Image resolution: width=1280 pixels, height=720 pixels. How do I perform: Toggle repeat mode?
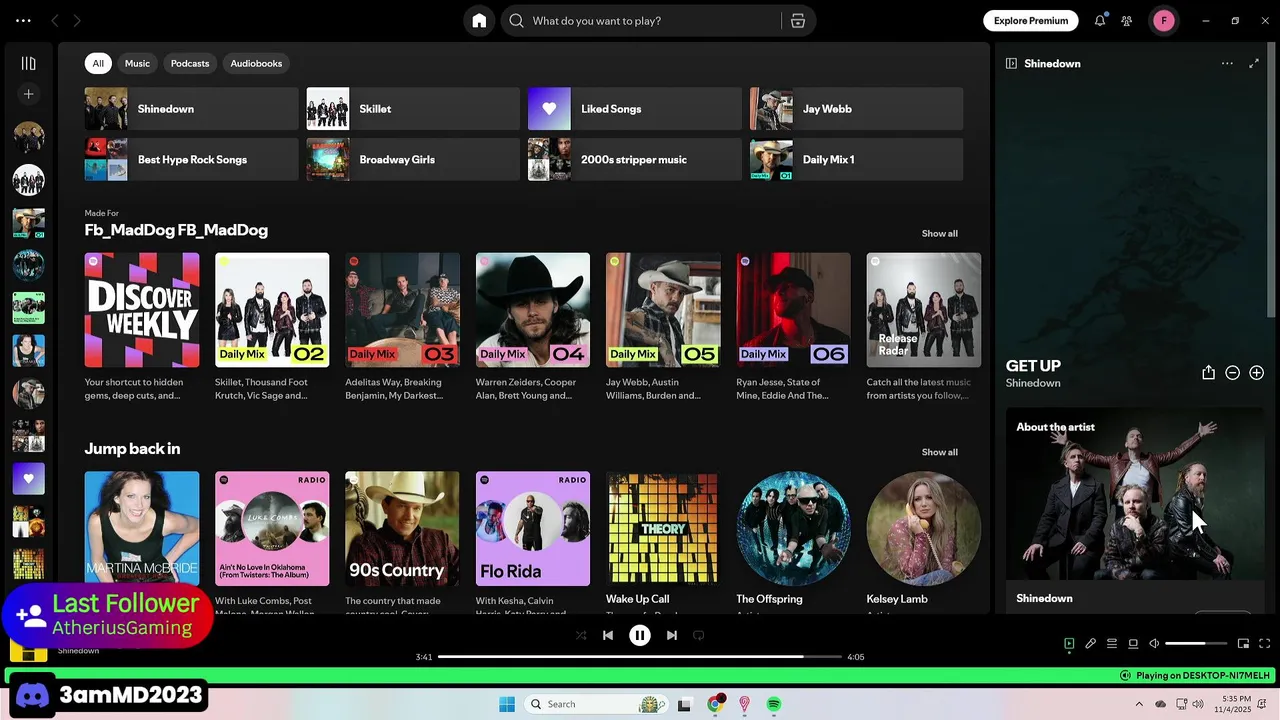click(699, 635)
